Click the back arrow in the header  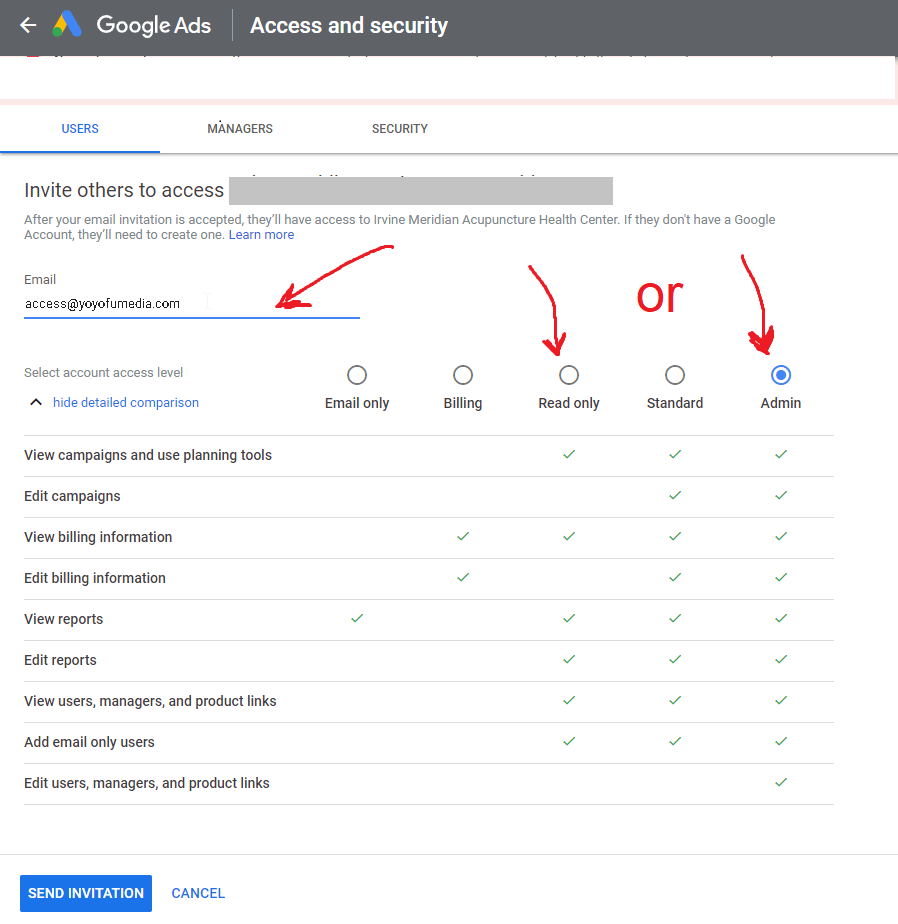point(27,24)
